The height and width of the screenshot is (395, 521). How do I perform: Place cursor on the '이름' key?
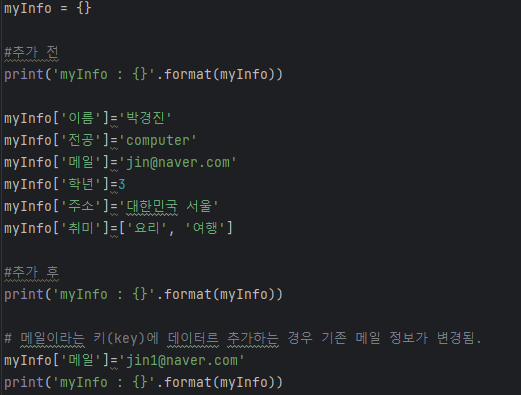(x=81, y=118)
